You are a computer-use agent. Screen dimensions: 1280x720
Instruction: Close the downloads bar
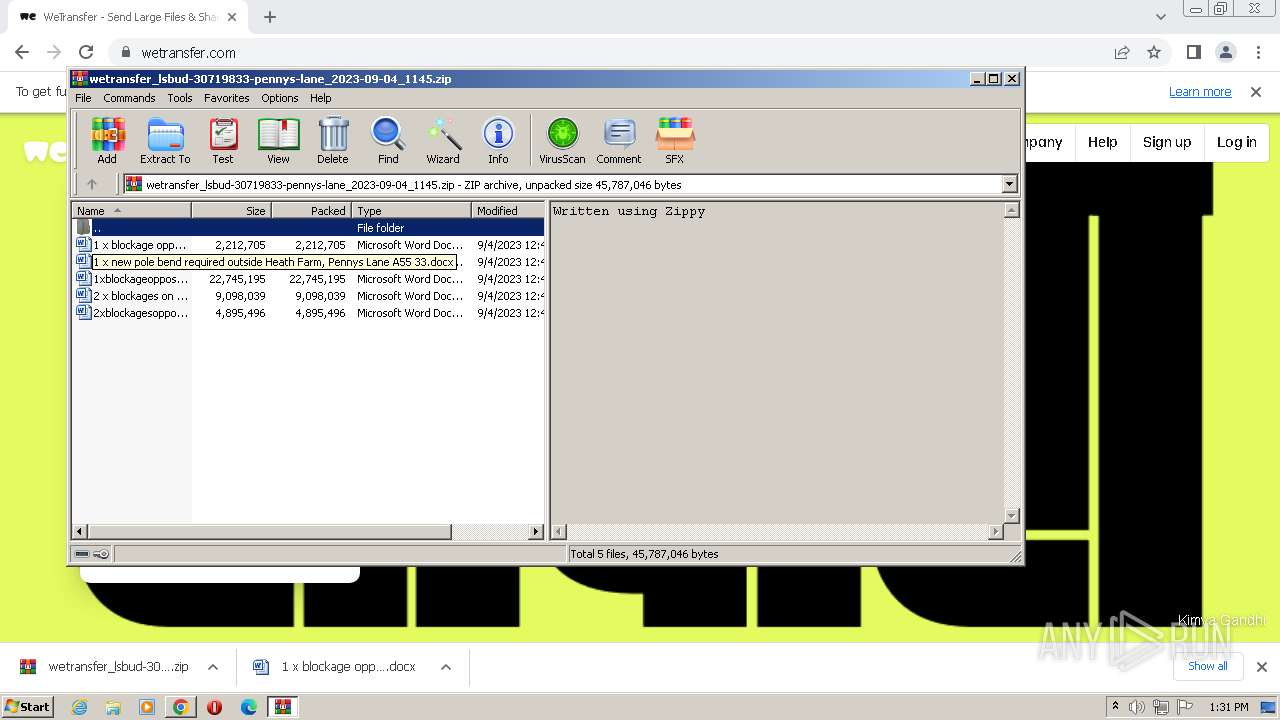click(1261, 667)
